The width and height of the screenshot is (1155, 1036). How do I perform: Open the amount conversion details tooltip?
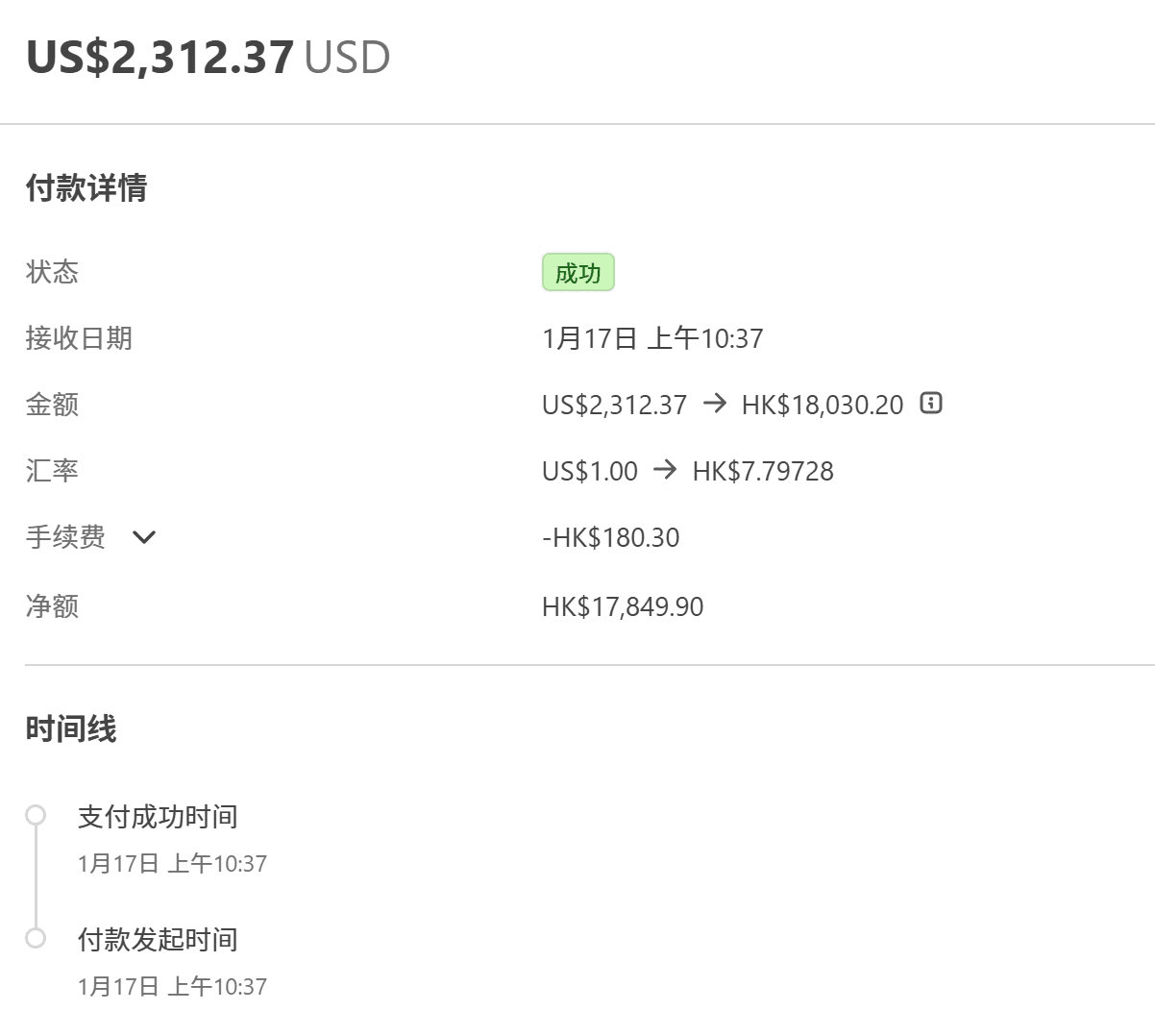(x=929, y=404)
